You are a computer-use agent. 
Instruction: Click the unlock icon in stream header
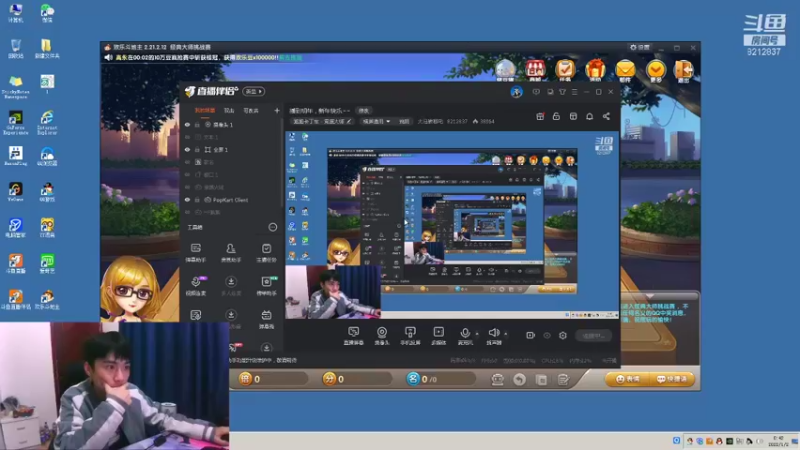point(556,116)
